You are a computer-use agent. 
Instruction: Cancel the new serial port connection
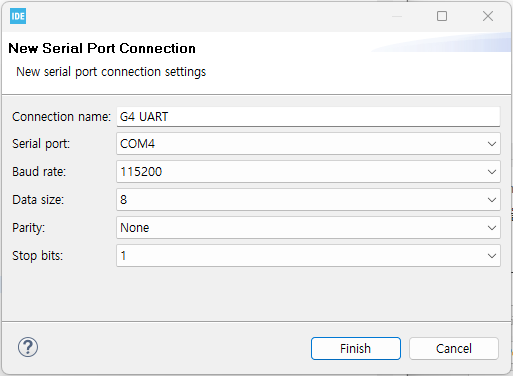tap(454, 348)
